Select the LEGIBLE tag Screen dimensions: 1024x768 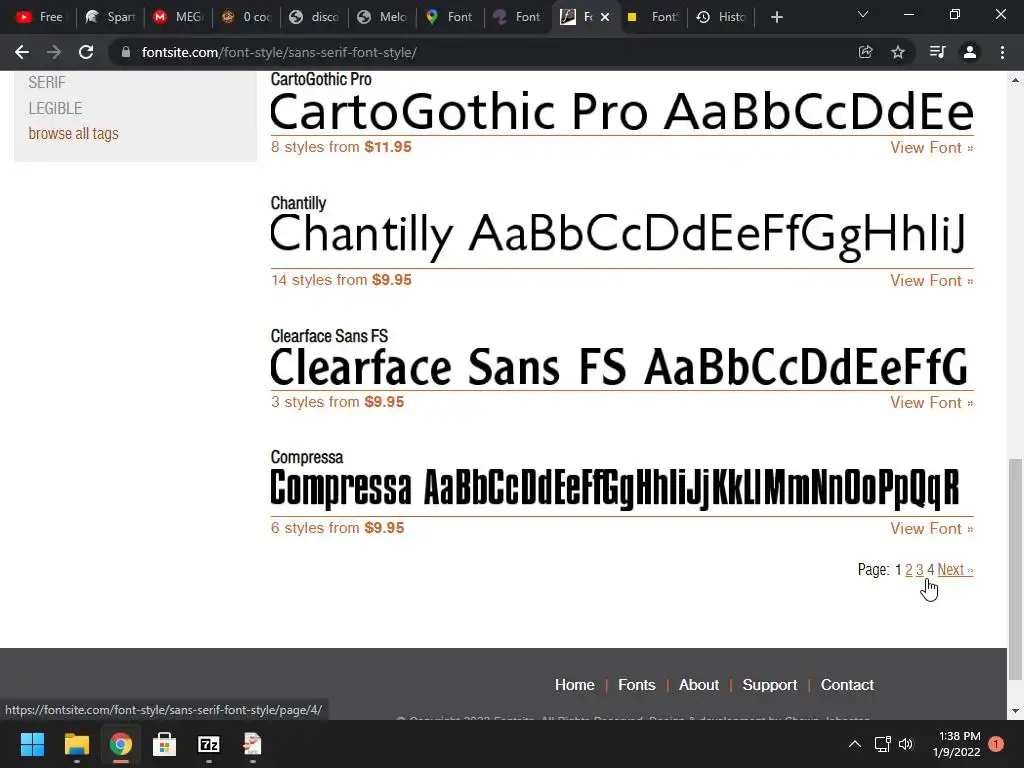pos(55,108)
